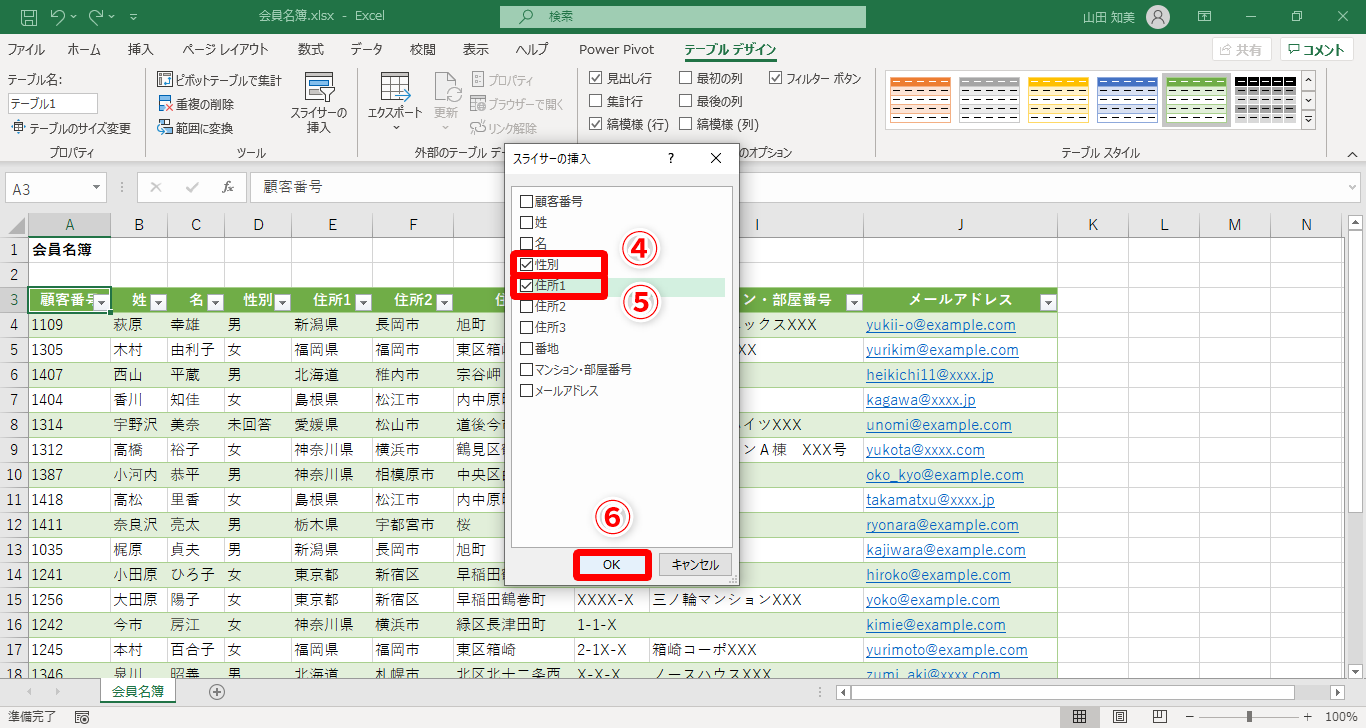Click the 共有 share button
Screen dimensions: 1366x728
pos(1241,50)
